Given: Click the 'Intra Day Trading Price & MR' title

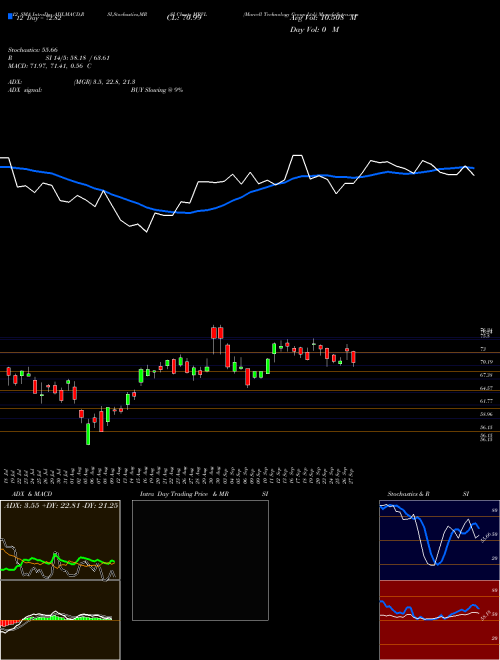Looking at the screenshot, I should 184,494.
